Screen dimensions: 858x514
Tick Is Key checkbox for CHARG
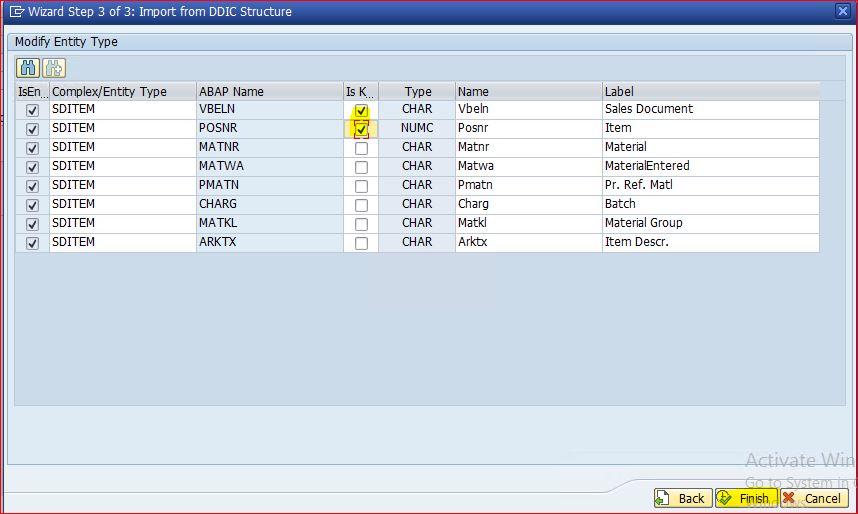point(361,205)
